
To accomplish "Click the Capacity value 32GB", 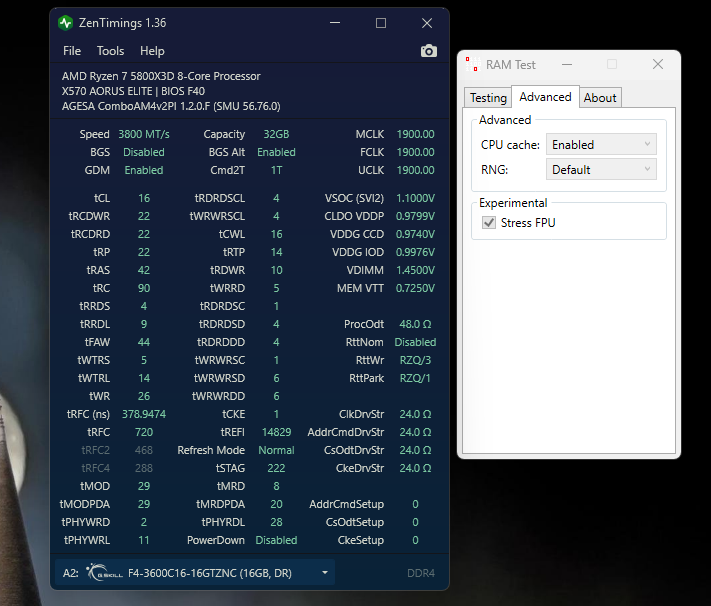I will point(276,134).
